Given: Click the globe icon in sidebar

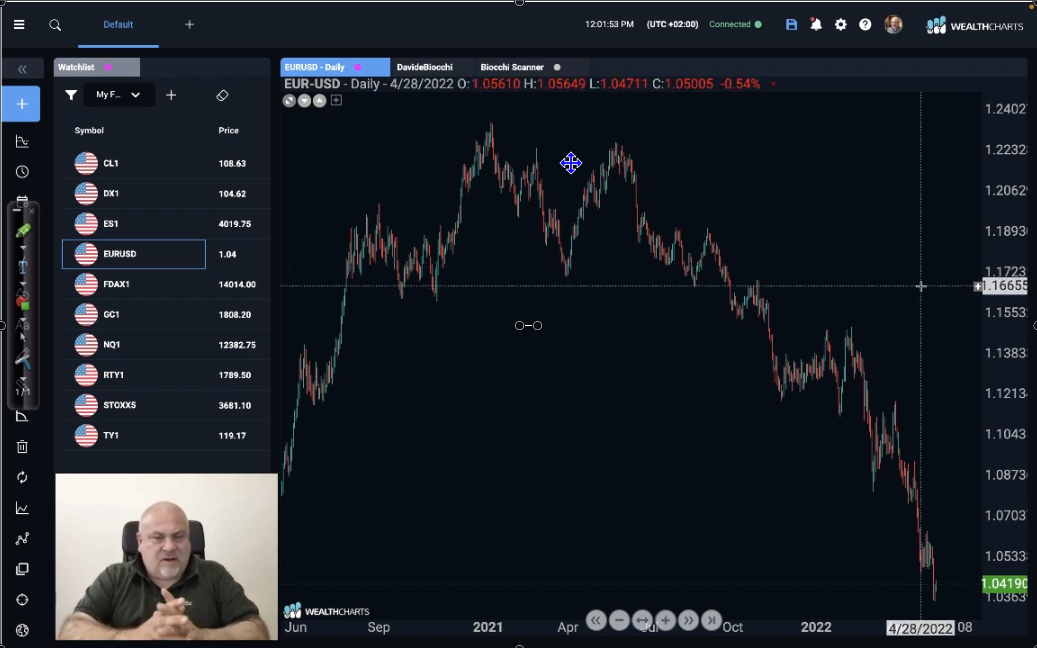Looking at the screenshot, I should click(x=22, y=630).
